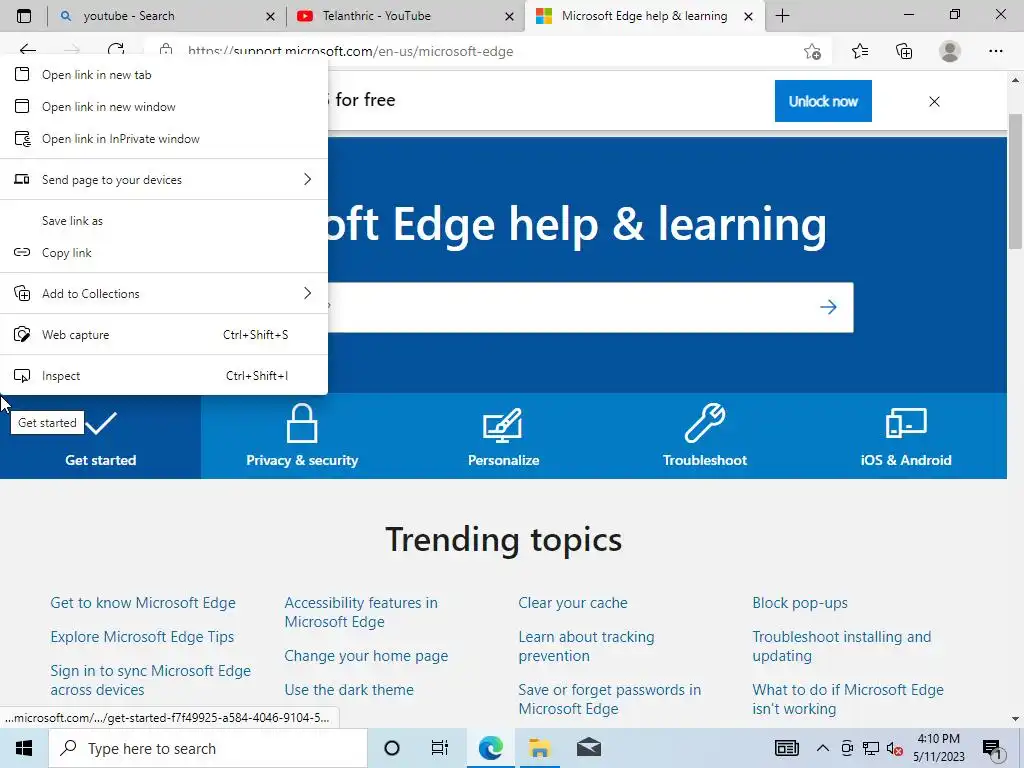Image resolution: width=1024 pixels, height=768 pixels.
Task: Open Task View on taskbar
Action: click(440, 748)
